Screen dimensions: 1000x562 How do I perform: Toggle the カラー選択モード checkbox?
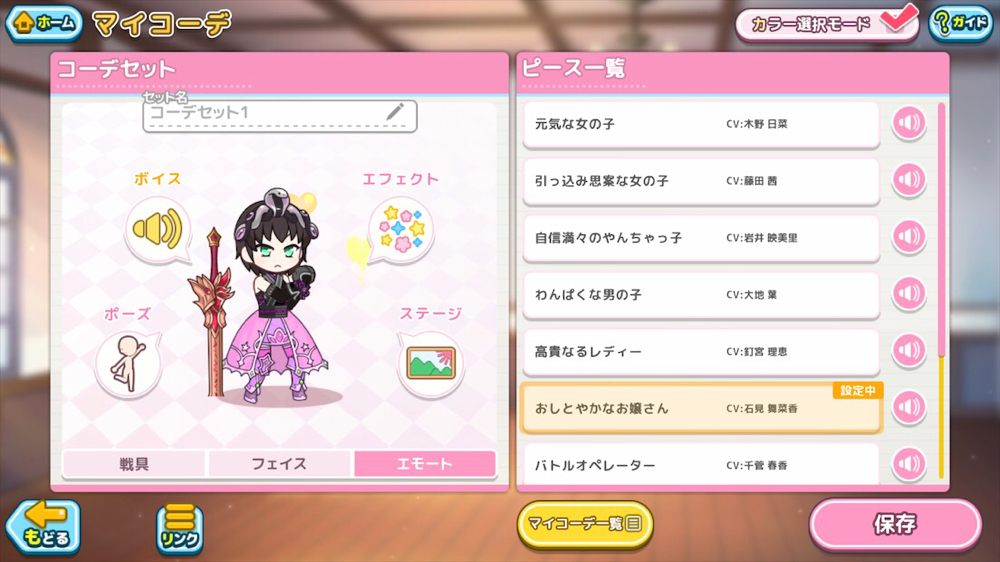coord(898,20)
